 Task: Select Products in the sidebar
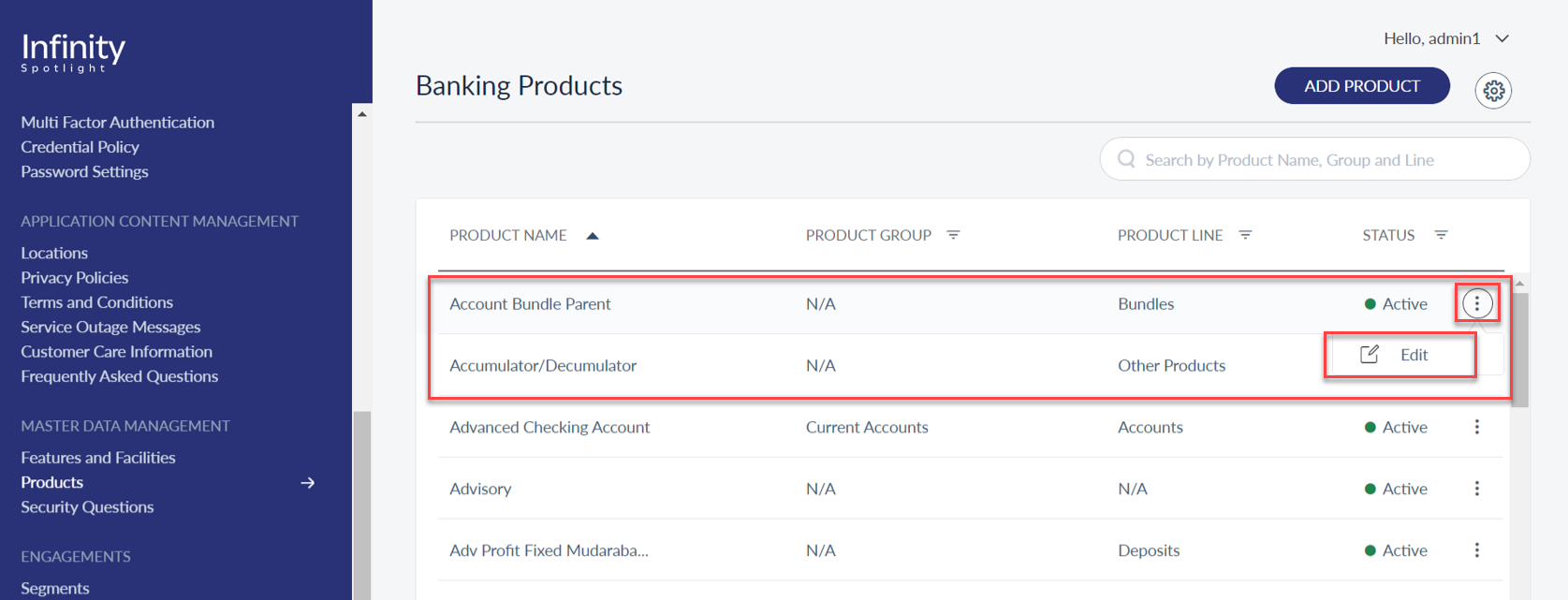click(52, 482)
